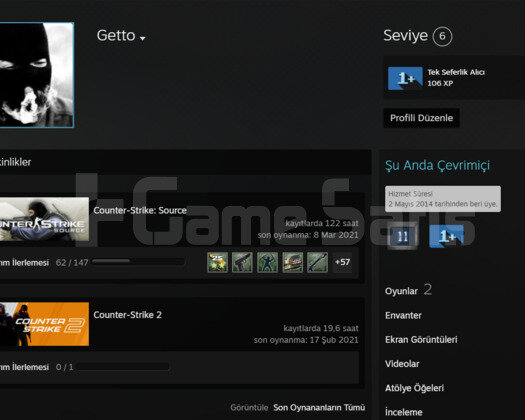Click the 'kayıtlarda 122 saat' text
The image size is (525, 420).
click(x=321, y=223)
